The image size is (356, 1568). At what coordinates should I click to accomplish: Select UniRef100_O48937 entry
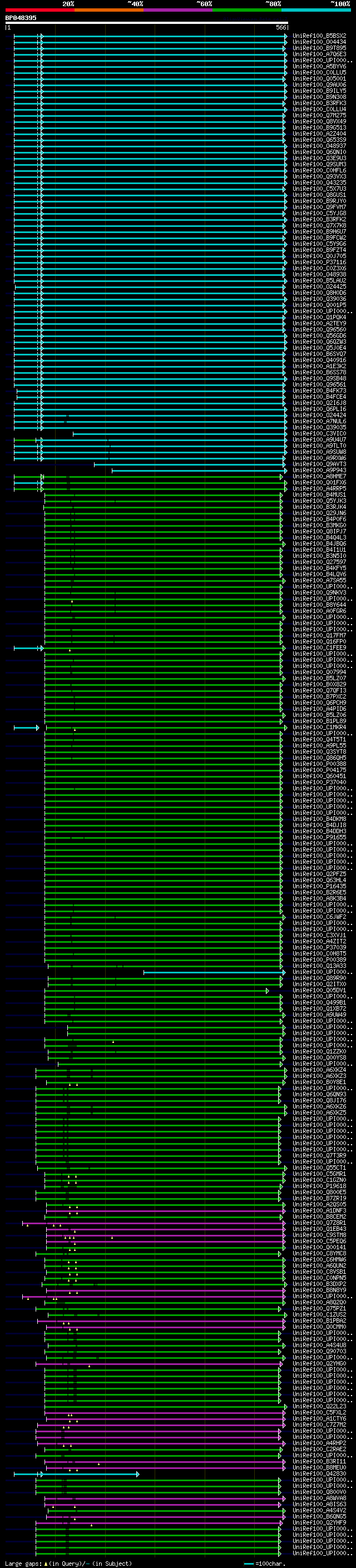tap(319, 146)
